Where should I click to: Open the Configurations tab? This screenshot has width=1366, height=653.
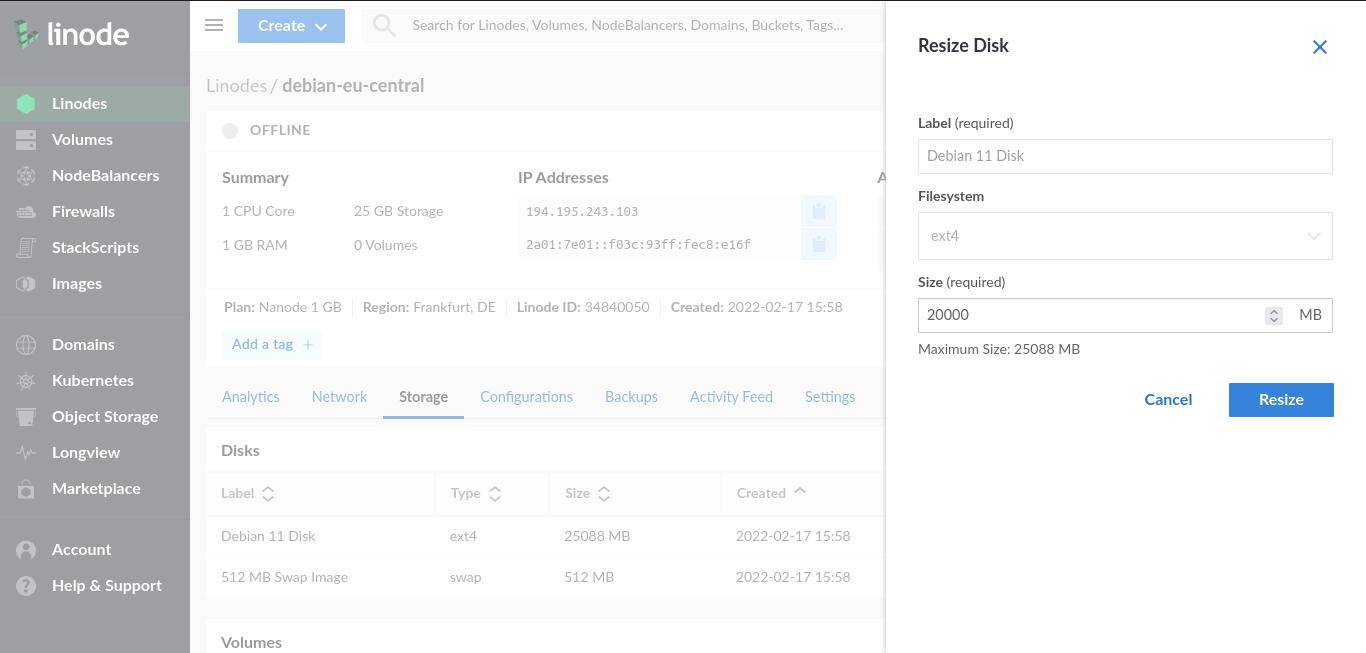click(x=526, y=397)
